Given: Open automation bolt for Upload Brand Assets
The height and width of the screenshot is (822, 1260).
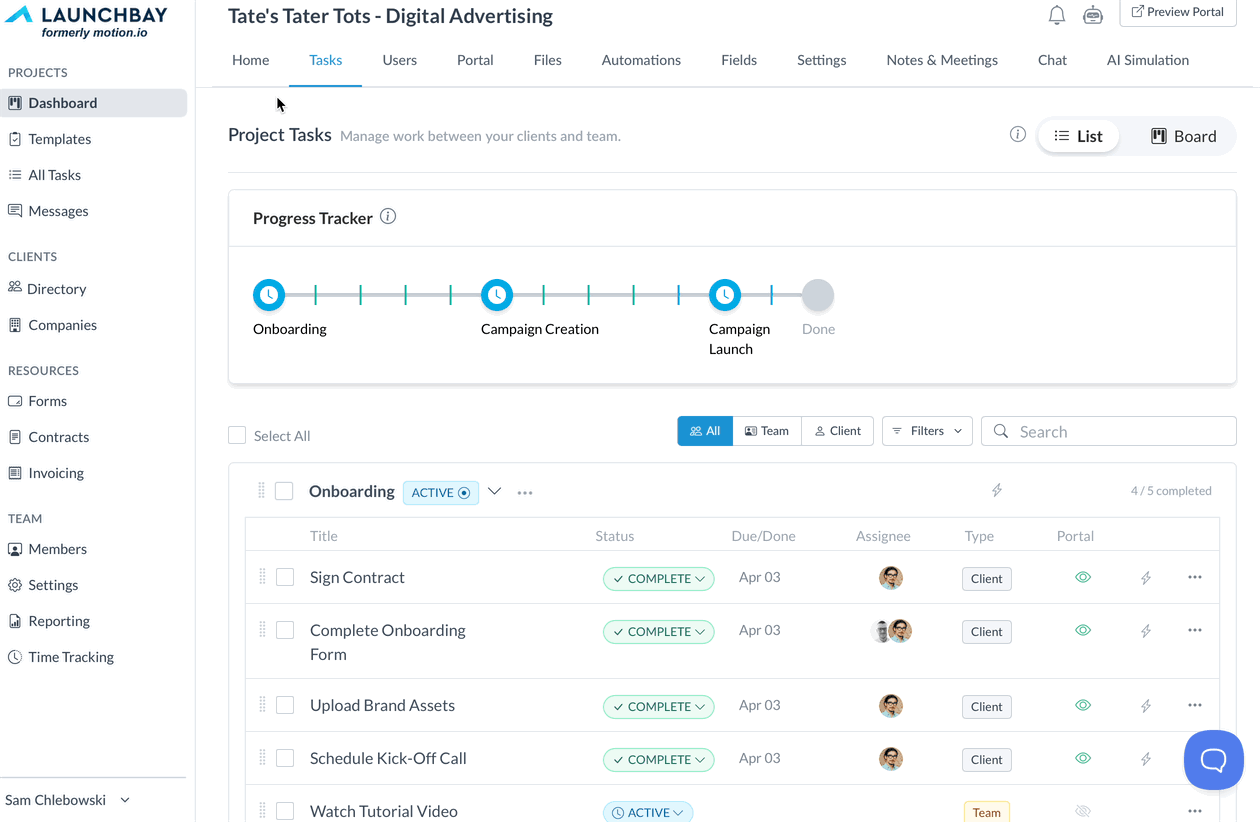Looking at the screenshot, I should tap(1146, 706).
